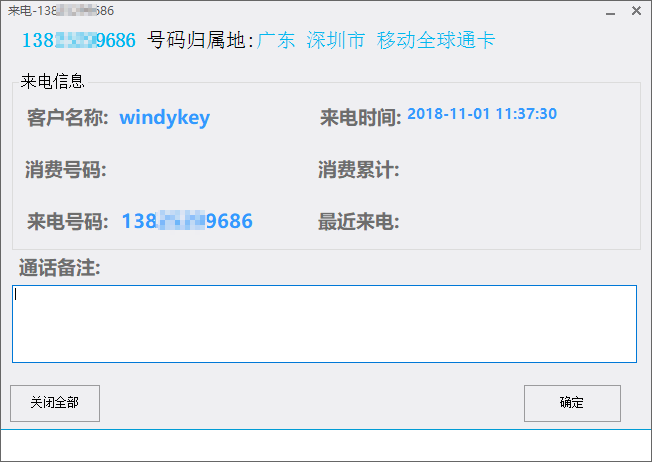The width and height of the screenshot is (652, 462).
Task: Click the 移动全球通卡 carrier text
Action: click(436, 40)
